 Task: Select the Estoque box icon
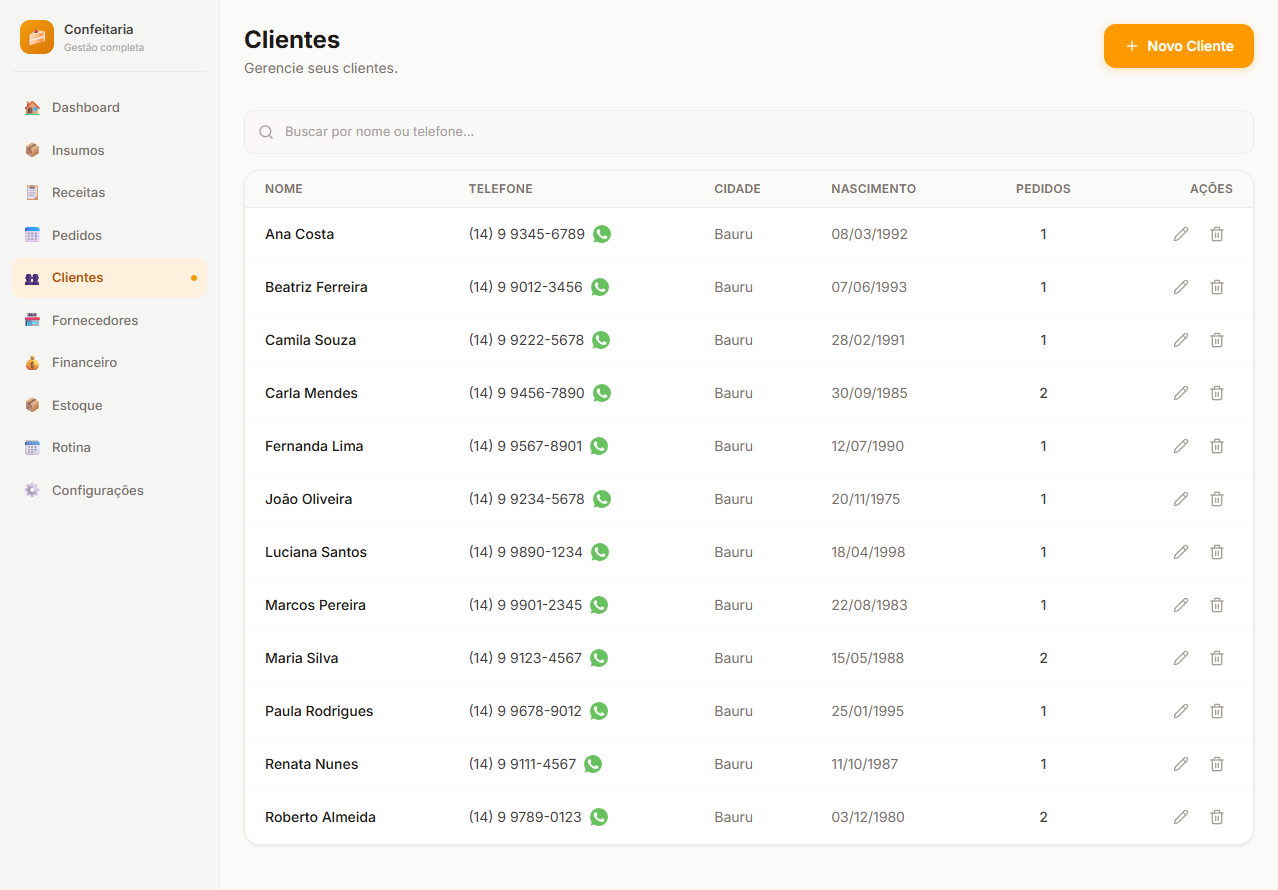pos(33,405)
